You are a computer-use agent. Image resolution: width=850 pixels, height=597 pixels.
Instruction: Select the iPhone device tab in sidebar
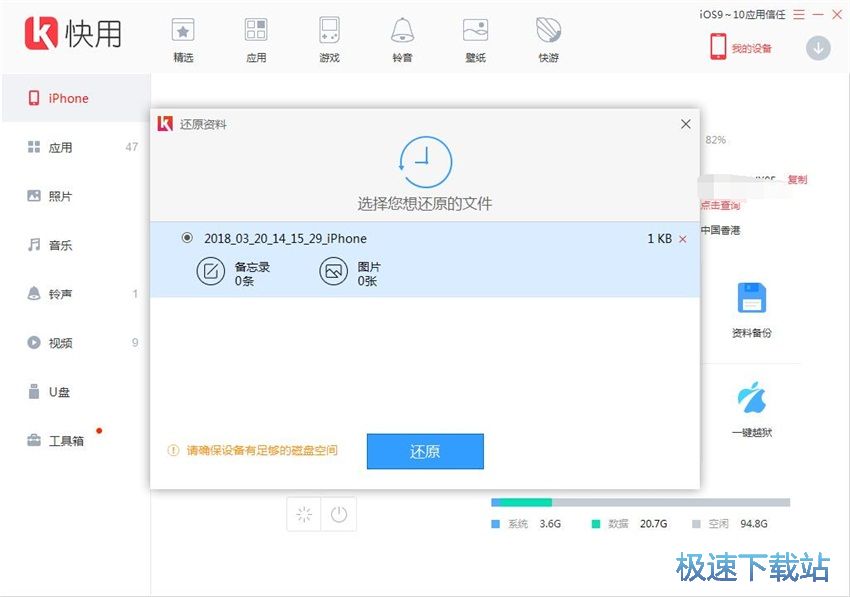pyautogui.click(x=76, y=98)
